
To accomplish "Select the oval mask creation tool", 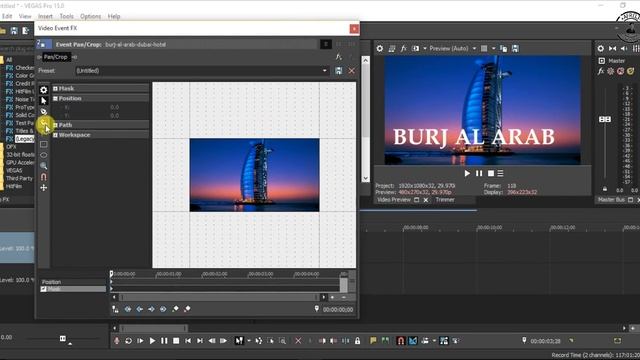I will click(44, 155).
